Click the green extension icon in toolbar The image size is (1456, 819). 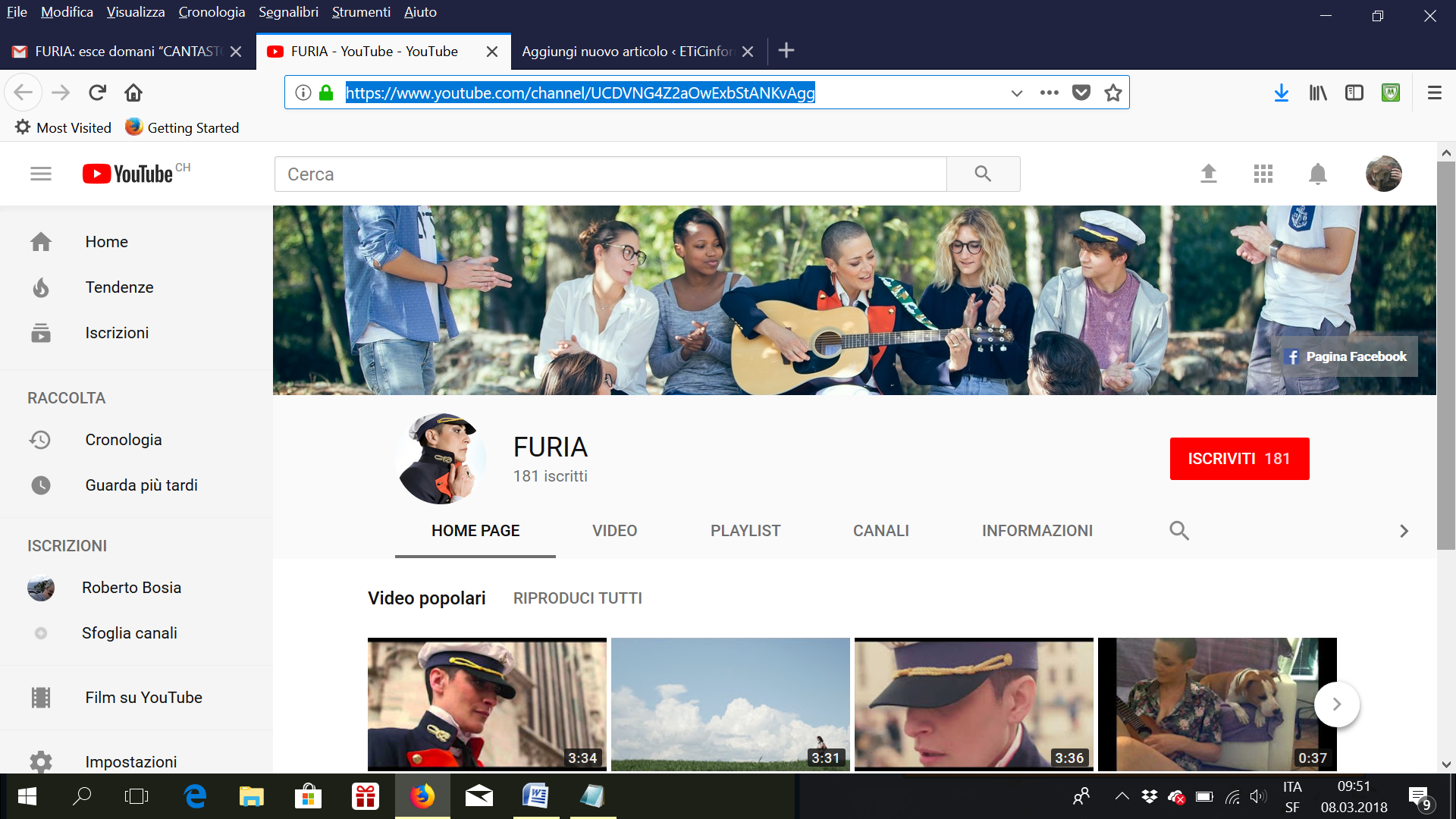[x=1391, y=93]
